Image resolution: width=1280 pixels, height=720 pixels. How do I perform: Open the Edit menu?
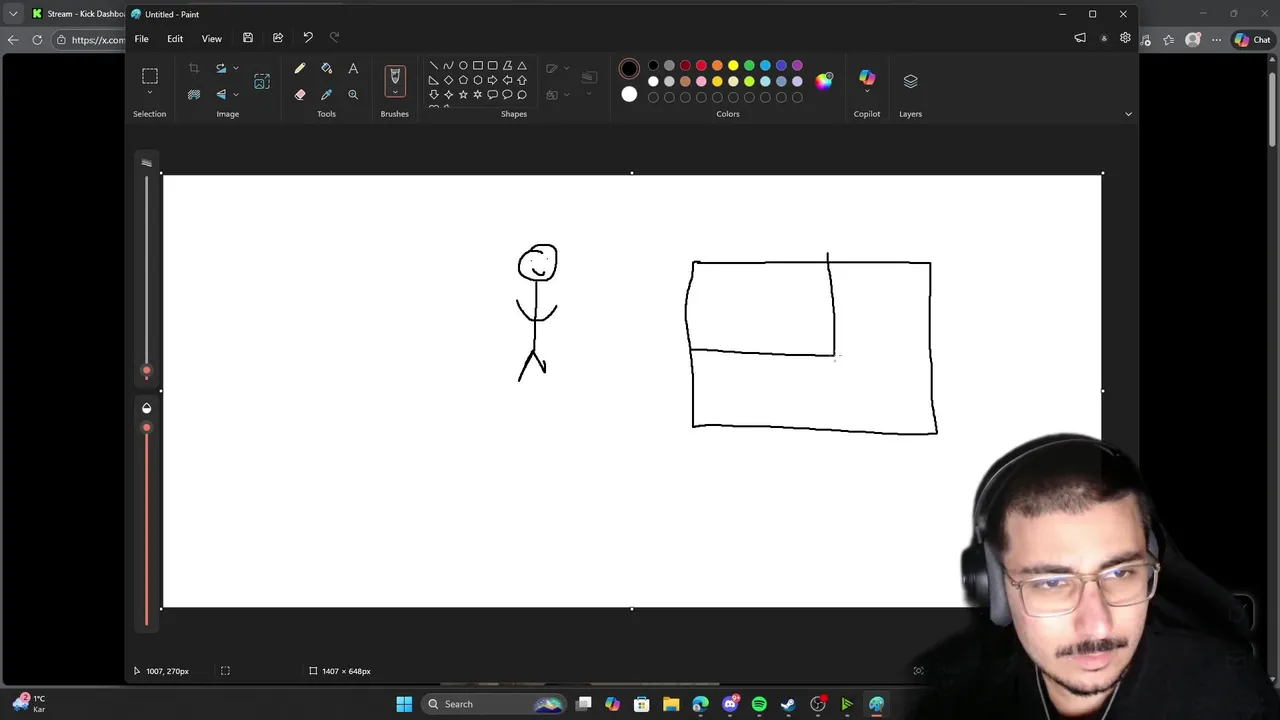175,39
